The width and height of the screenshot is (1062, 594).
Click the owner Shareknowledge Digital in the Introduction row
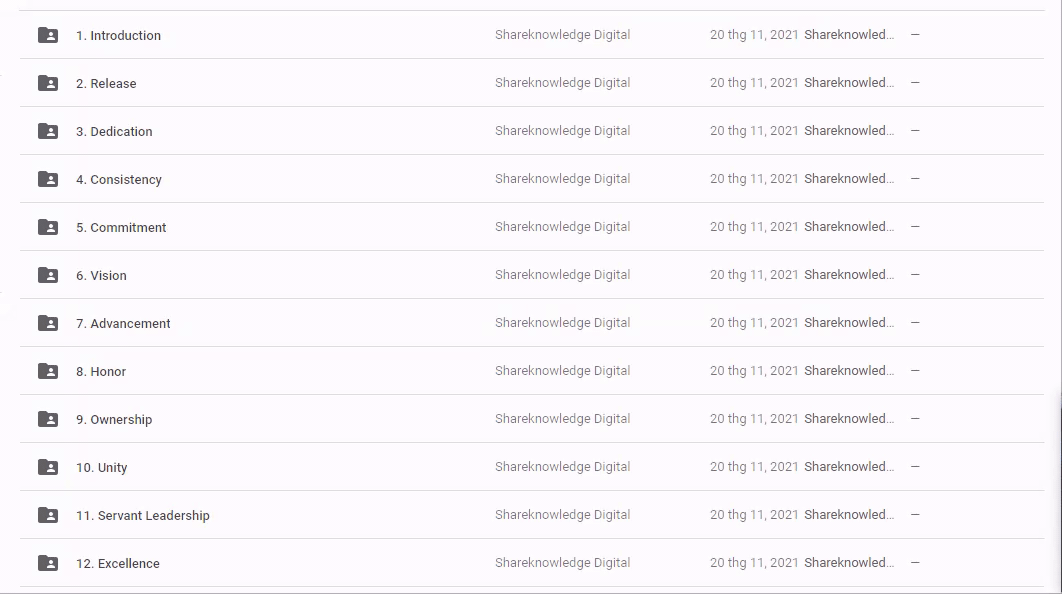coord(562,35)
